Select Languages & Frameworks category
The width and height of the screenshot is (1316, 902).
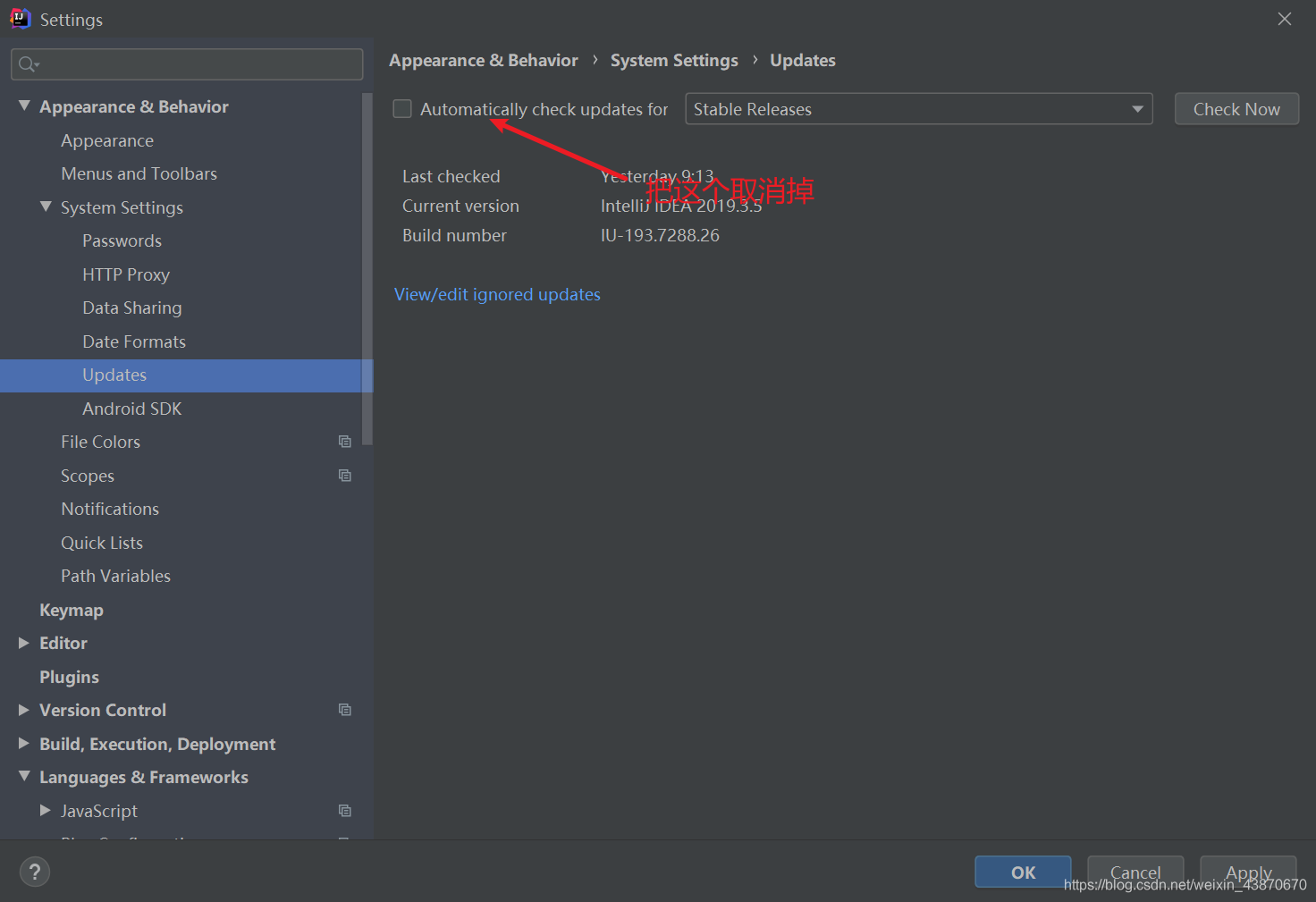(x=144, y=777)
